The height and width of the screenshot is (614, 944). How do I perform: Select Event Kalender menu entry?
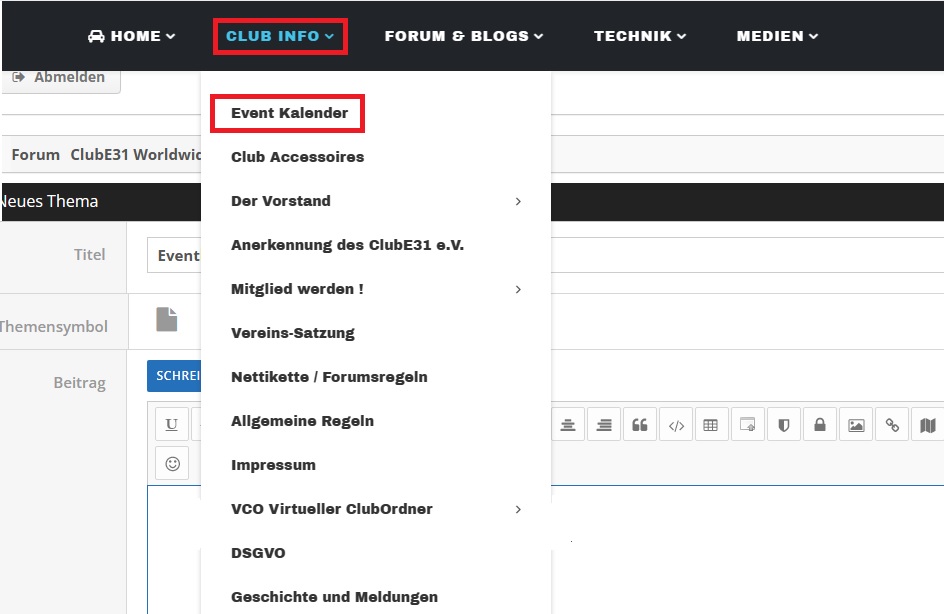[289, 113]
